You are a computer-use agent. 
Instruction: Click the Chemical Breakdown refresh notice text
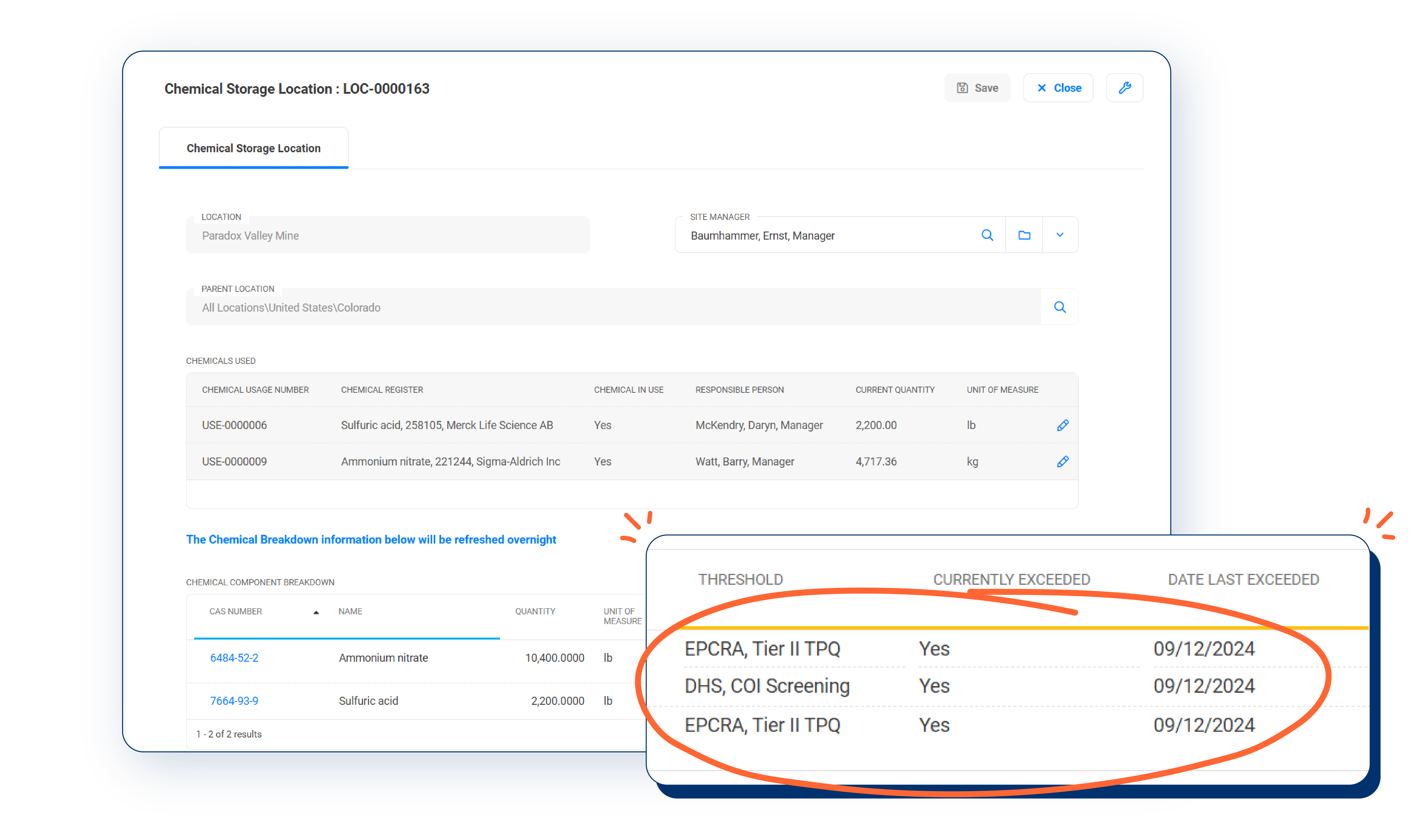371,539
